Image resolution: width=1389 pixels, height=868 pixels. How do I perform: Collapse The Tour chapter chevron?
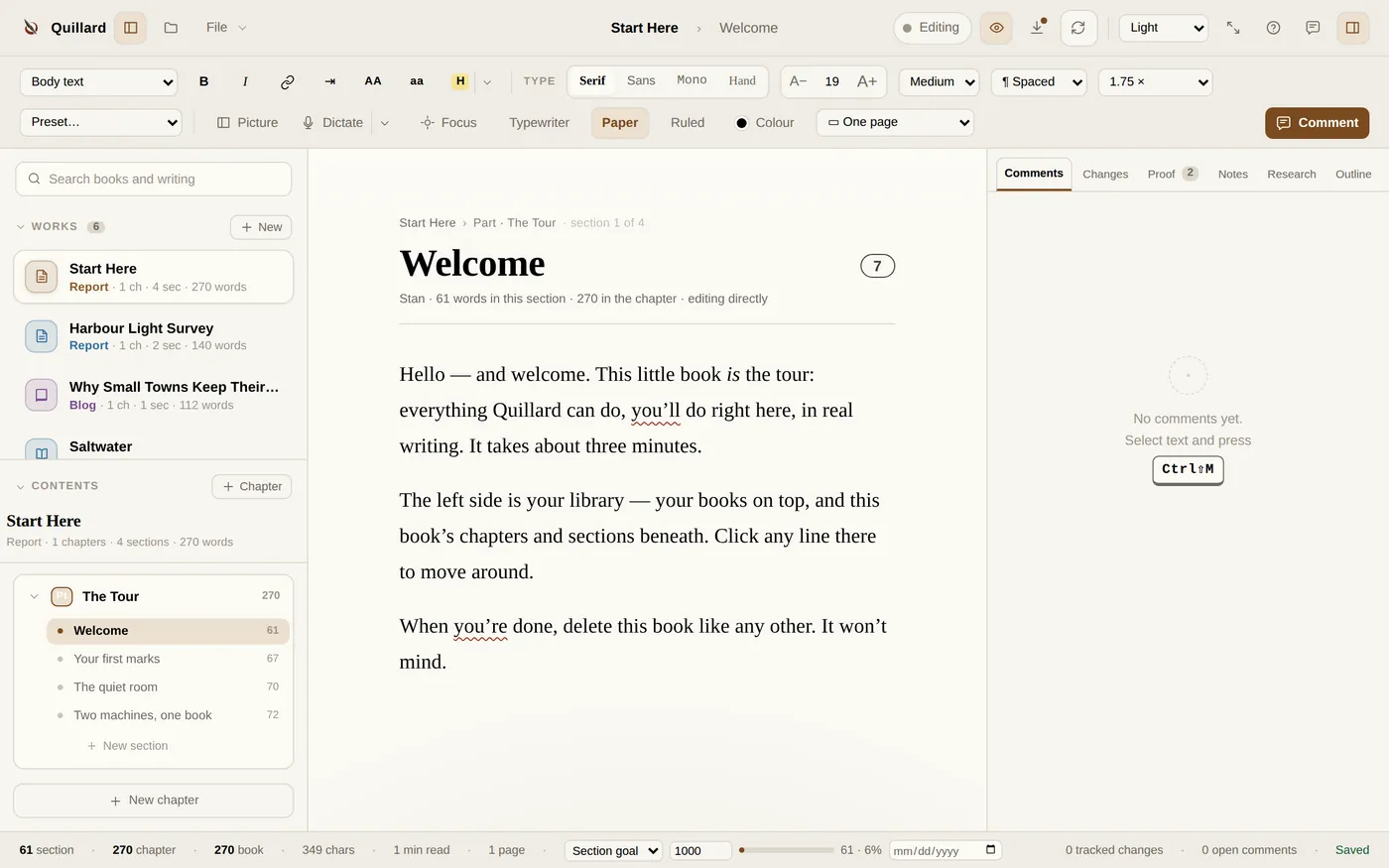tap(34, 596)
